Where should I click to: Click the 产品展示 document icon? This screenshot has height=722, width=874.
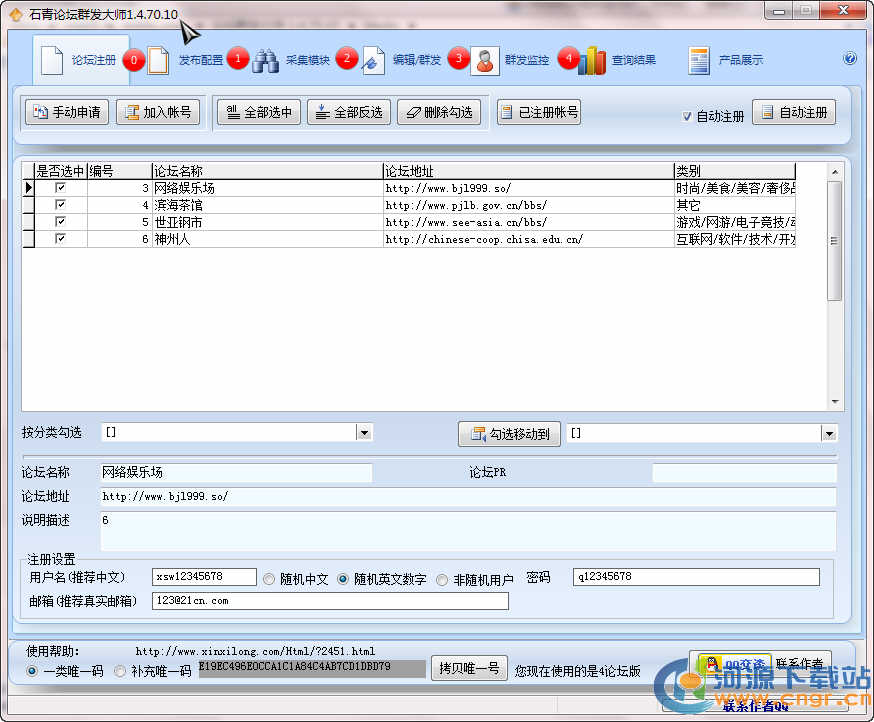[x=699, y=61]
